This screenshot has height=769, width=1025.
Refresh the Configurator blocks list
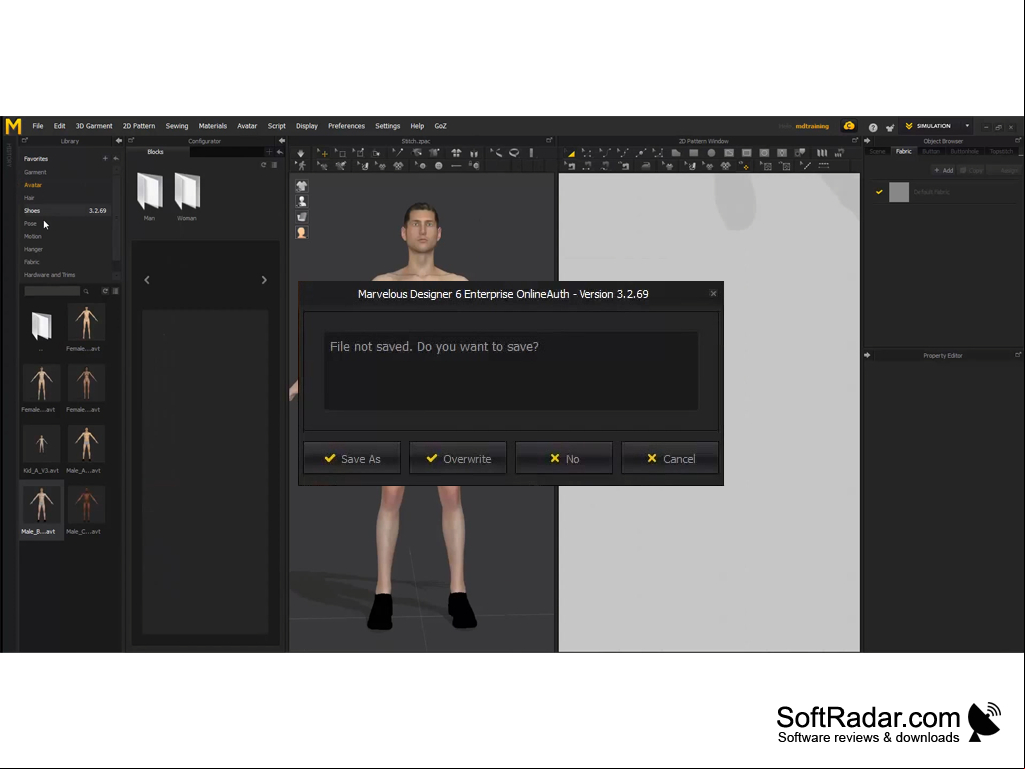click(263, 165)
